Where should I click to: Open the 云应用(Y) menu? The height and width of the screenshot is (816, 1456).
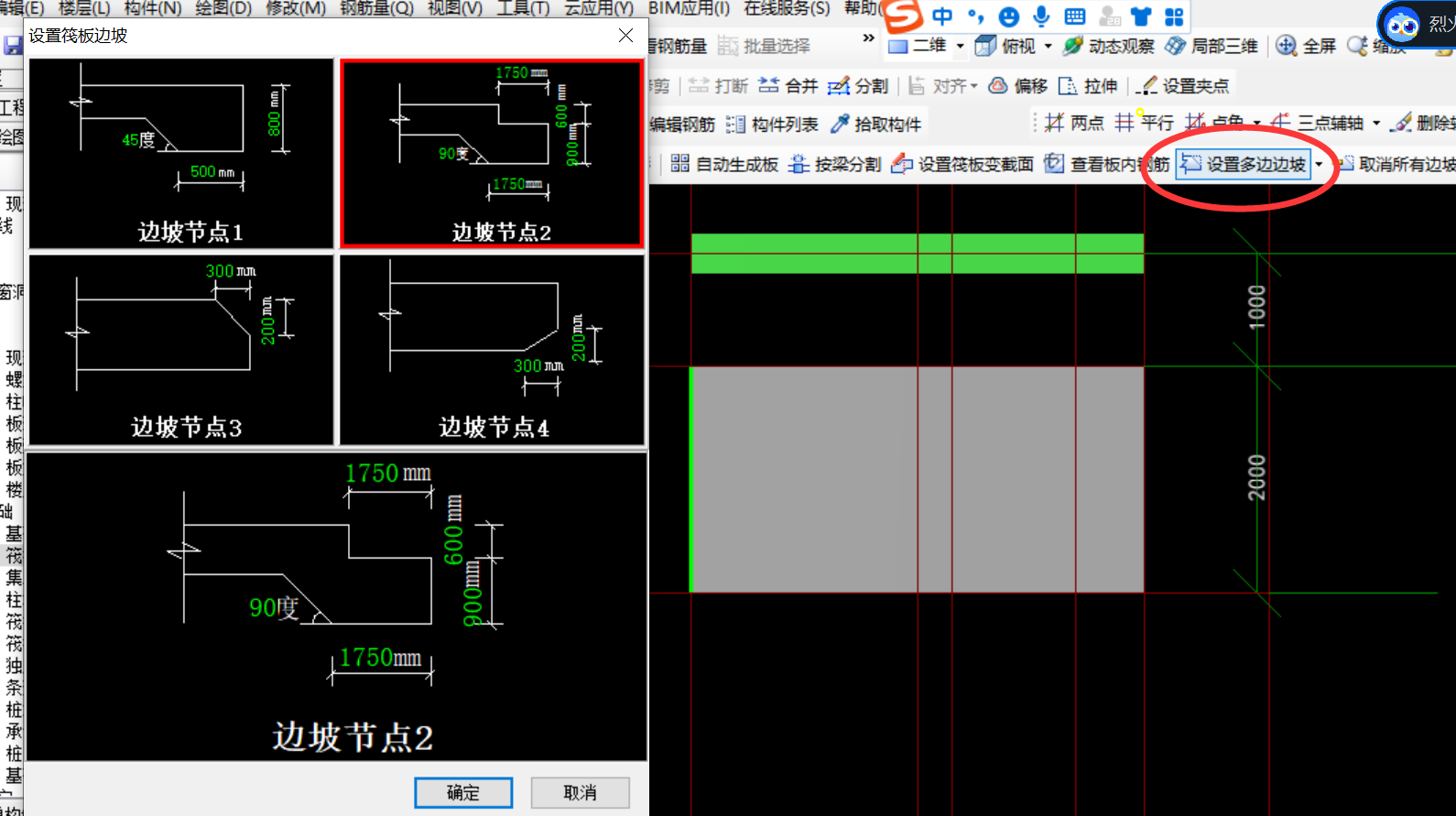pos(599,8)
